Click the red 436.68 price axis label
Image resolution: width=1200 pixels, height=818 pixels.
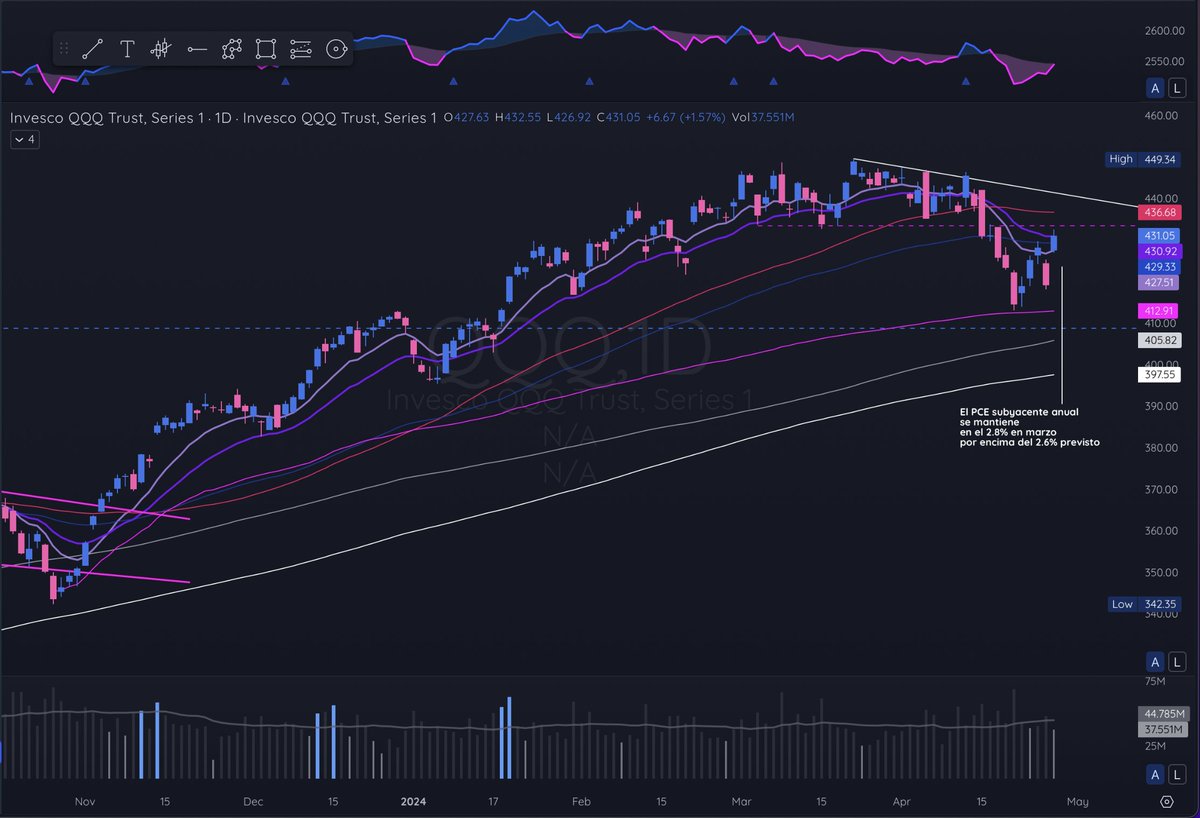[x=1160, y=212]
